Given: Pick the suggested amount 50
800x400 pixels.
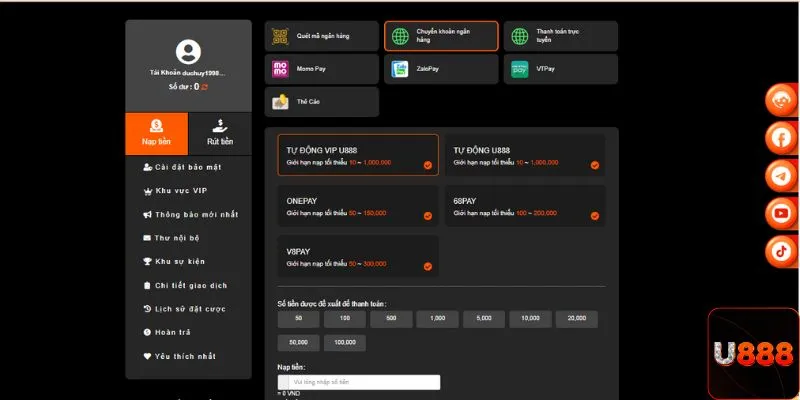Looking at the screenshot, I should coord(298,319).
